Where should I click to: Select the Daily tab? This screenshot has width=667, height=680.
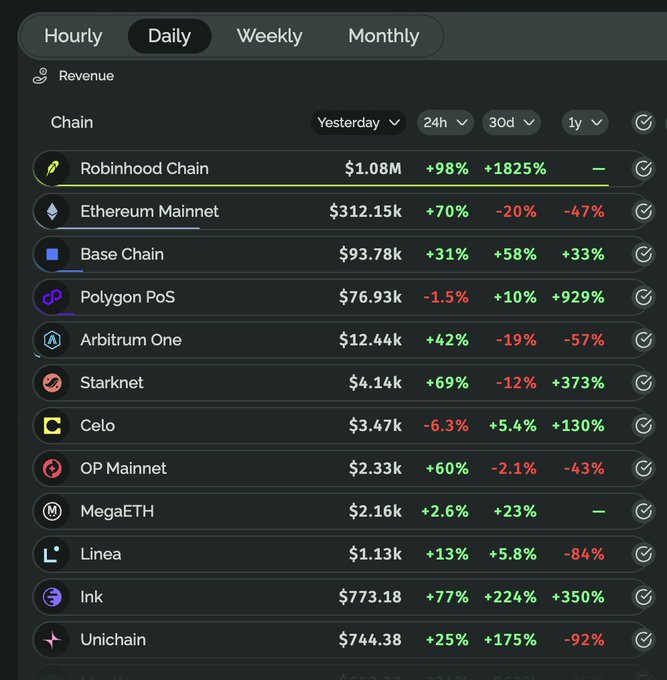[x=170, y=36]
